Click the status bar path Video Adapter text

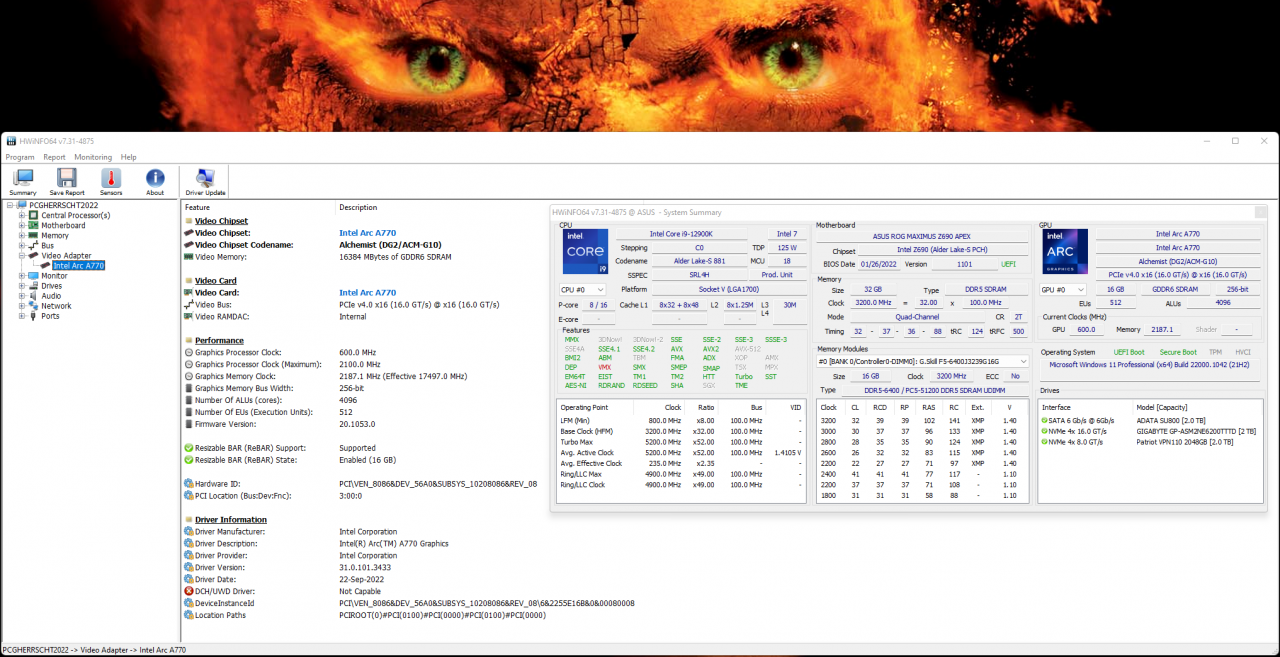pos(106,650)
